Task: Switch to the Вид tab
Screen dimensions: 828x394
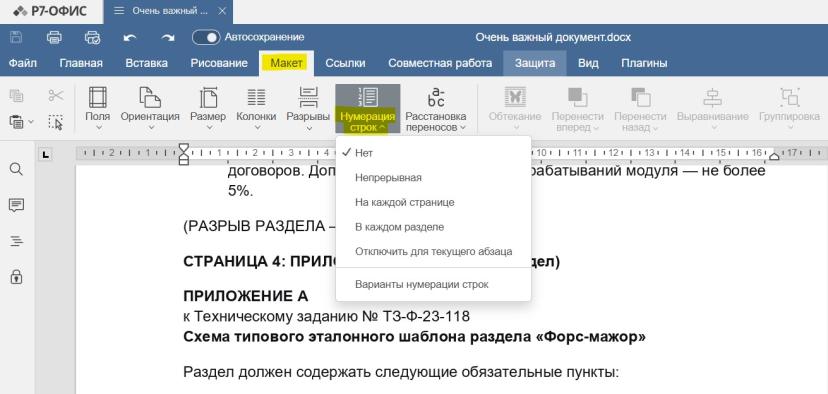Action: coord(588,63)
